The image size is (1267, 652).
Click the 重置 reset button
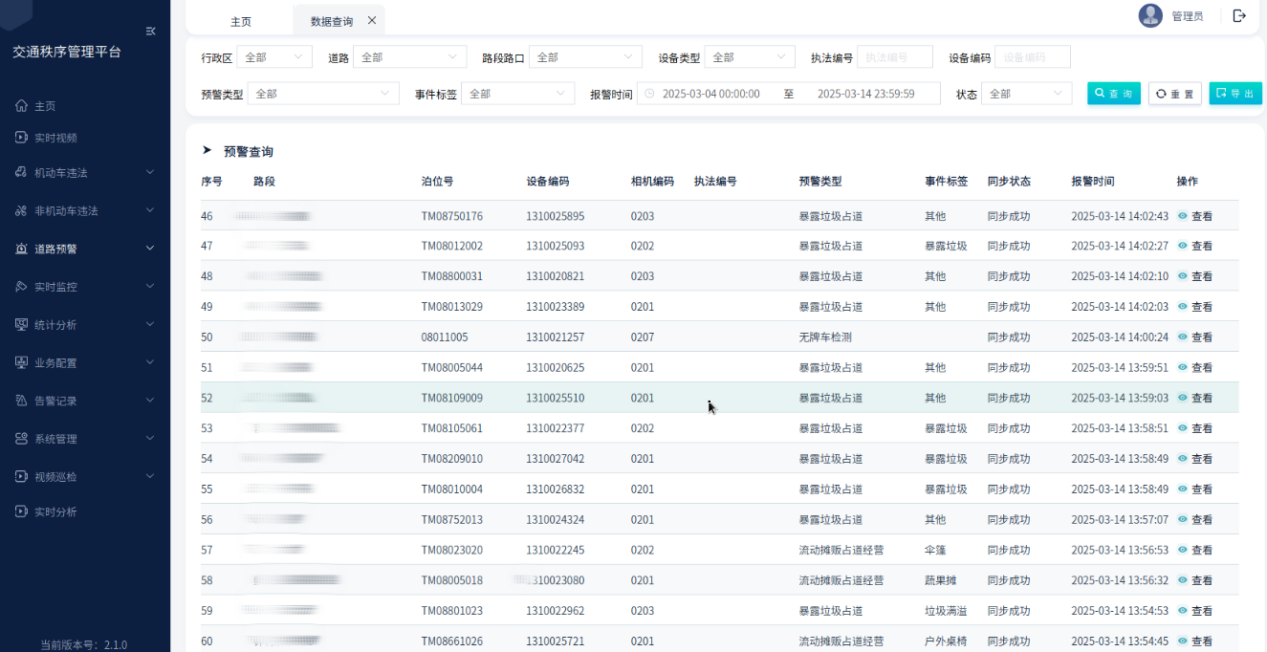[1174, 94]
